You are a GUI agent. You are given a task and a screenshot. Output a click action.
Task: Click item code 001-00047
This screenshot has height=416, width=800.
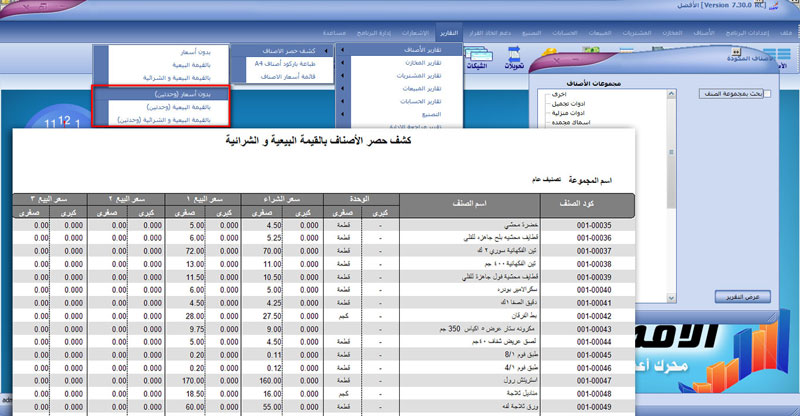(594, 381)
